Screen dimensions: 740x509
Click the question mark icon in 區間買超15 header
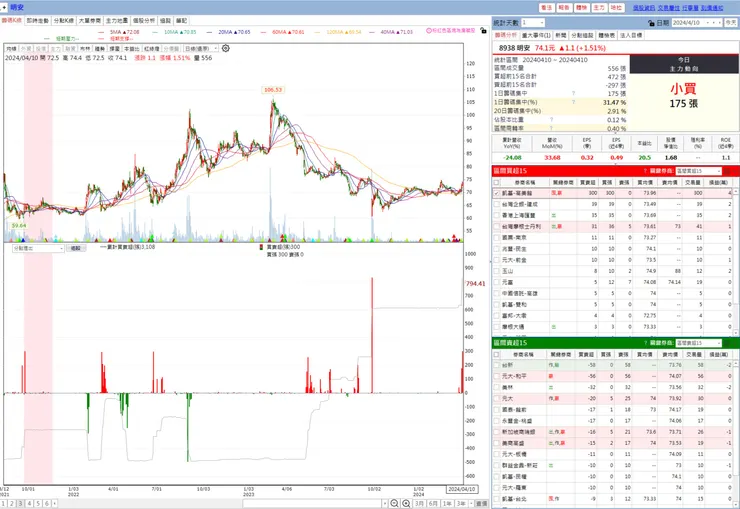tap(645, 171)
